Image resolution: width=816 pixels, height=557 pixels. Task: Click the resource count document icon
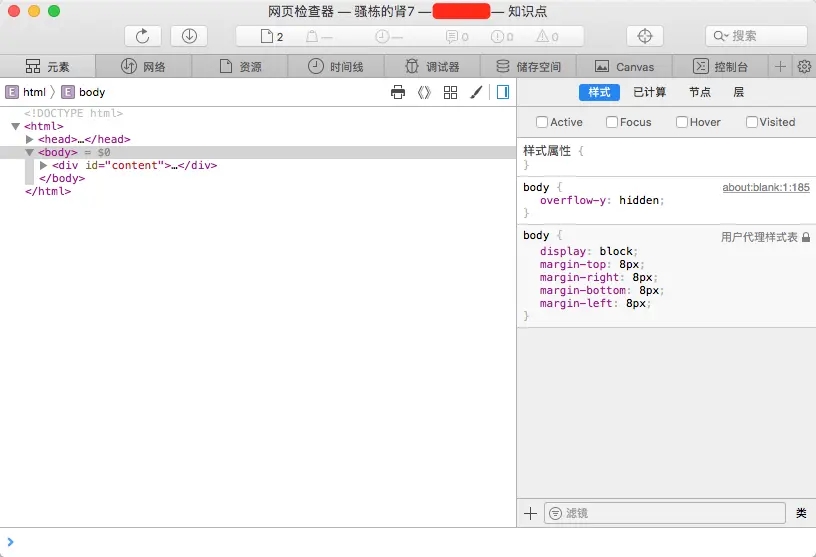267,36
